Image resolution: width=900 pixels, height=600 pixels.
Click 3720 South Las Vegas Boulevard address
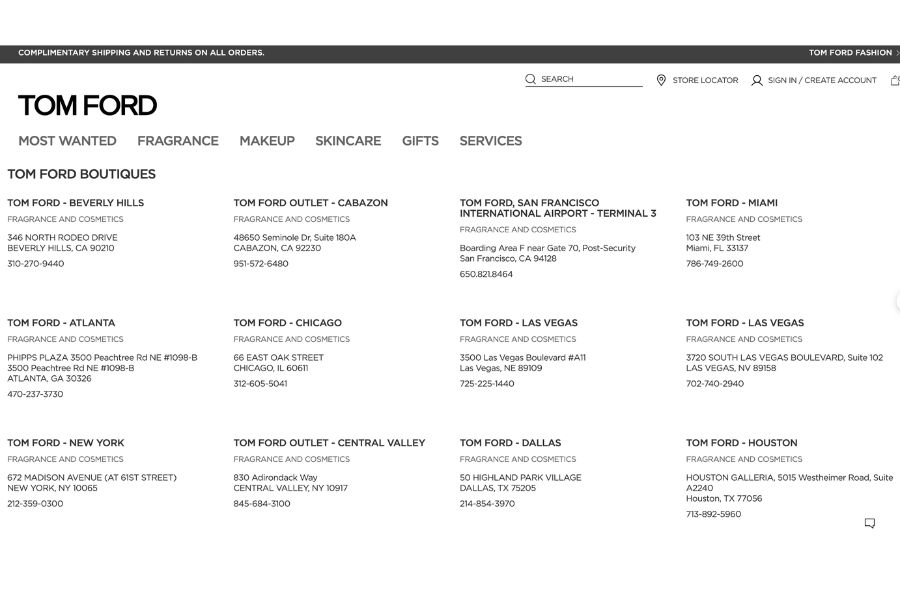pyautogui.click(x=785, y=358)
